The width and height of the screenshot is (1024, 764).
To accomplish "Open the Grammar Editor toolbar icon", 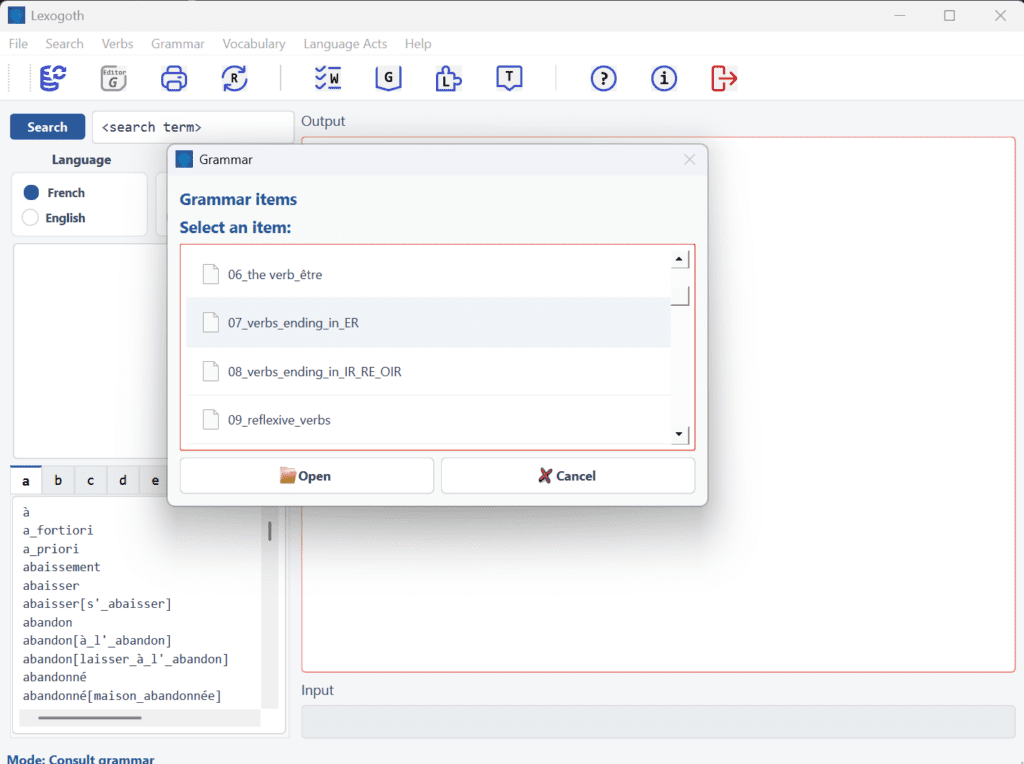I will [114, 78].
